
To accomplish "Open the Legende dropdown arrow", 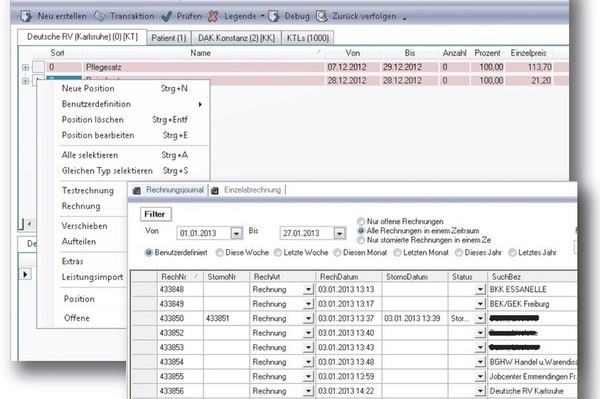I will click(x=262, y=16).
